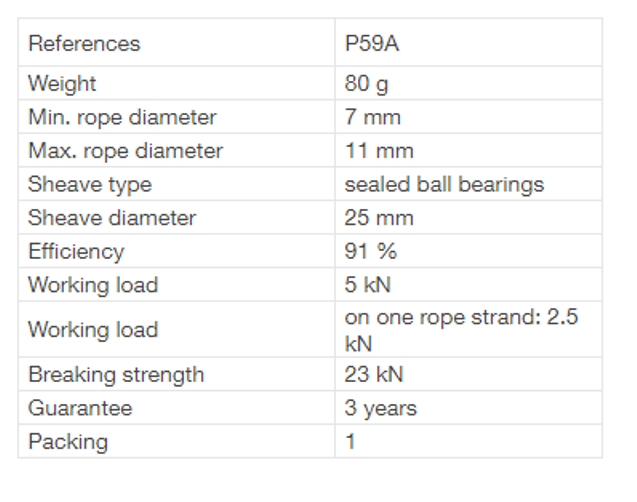Select the 80 g weight value

365,83
